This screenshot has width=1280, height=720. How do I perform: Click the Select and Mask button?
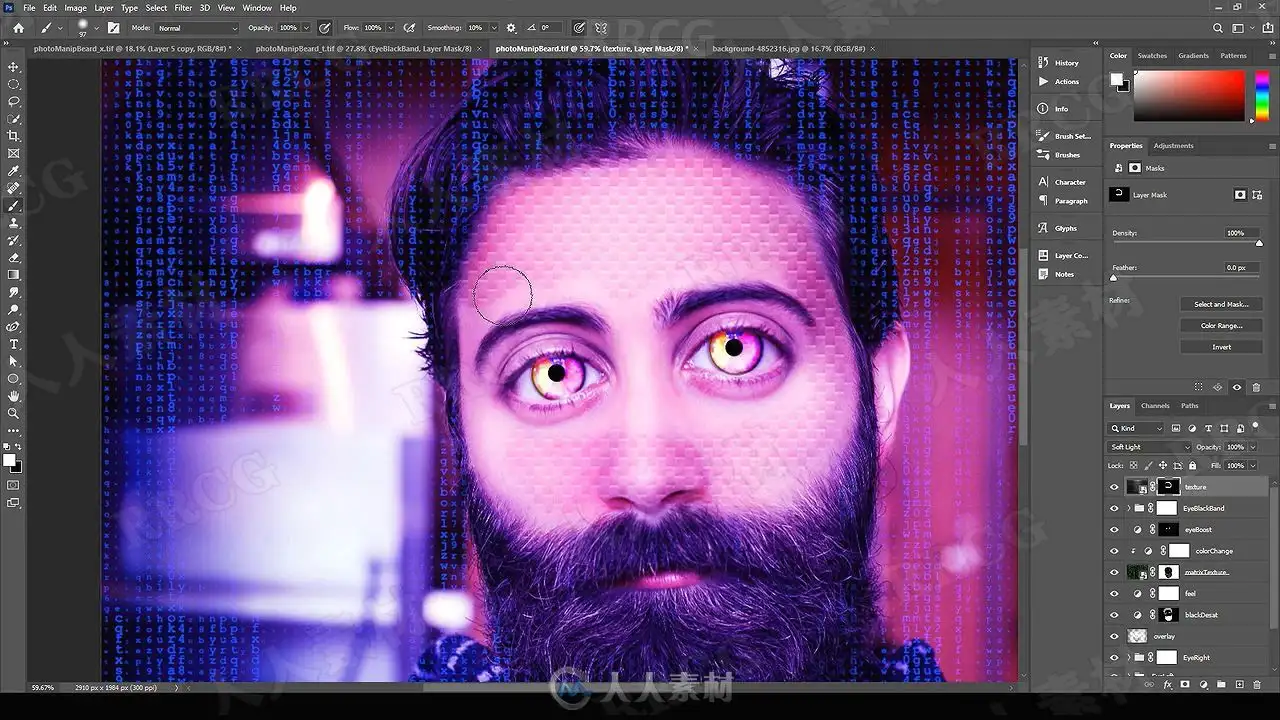point(1221,304)
